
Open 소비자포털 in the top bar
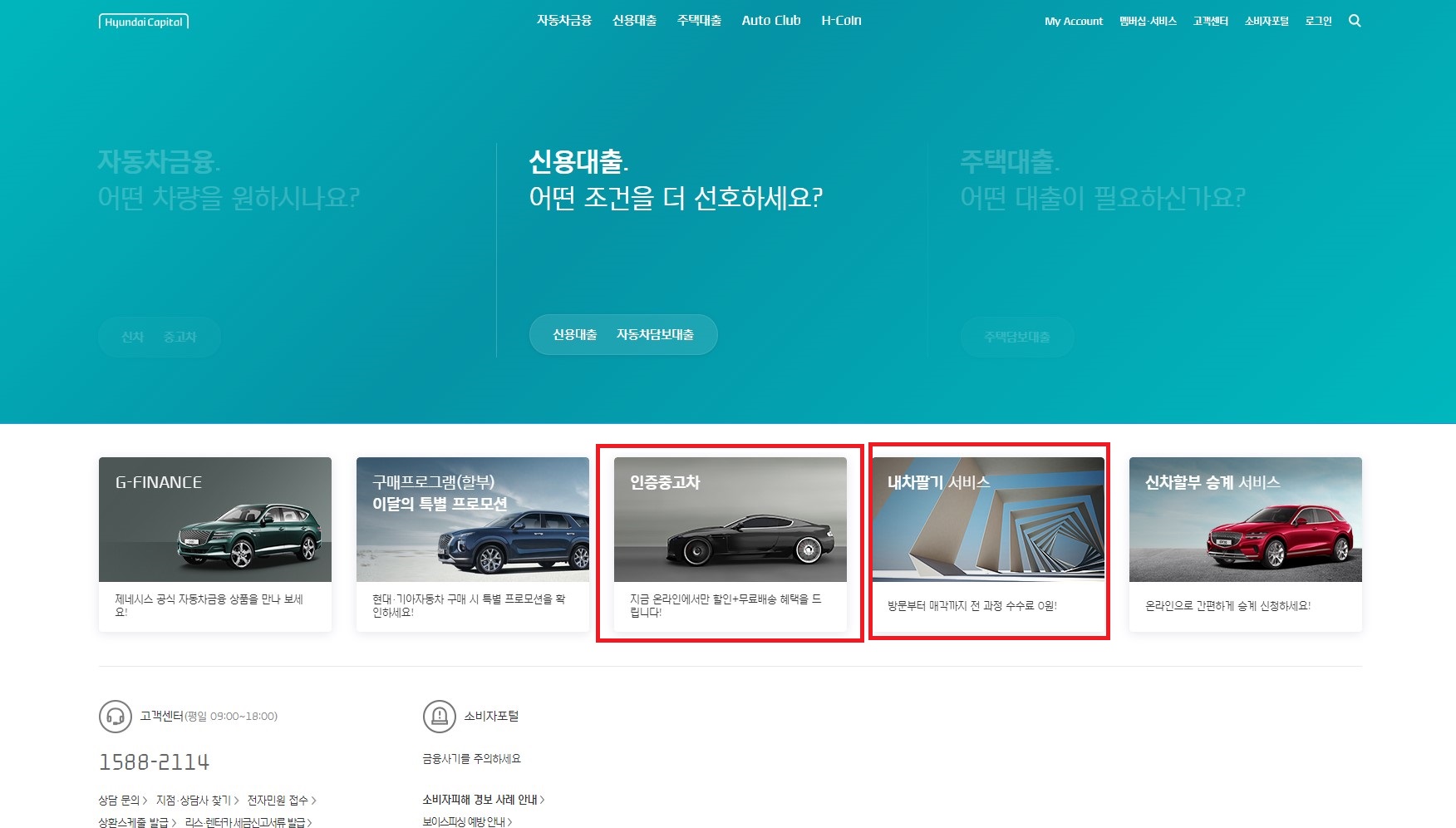pyautogui.click(x=1267, y=22)
